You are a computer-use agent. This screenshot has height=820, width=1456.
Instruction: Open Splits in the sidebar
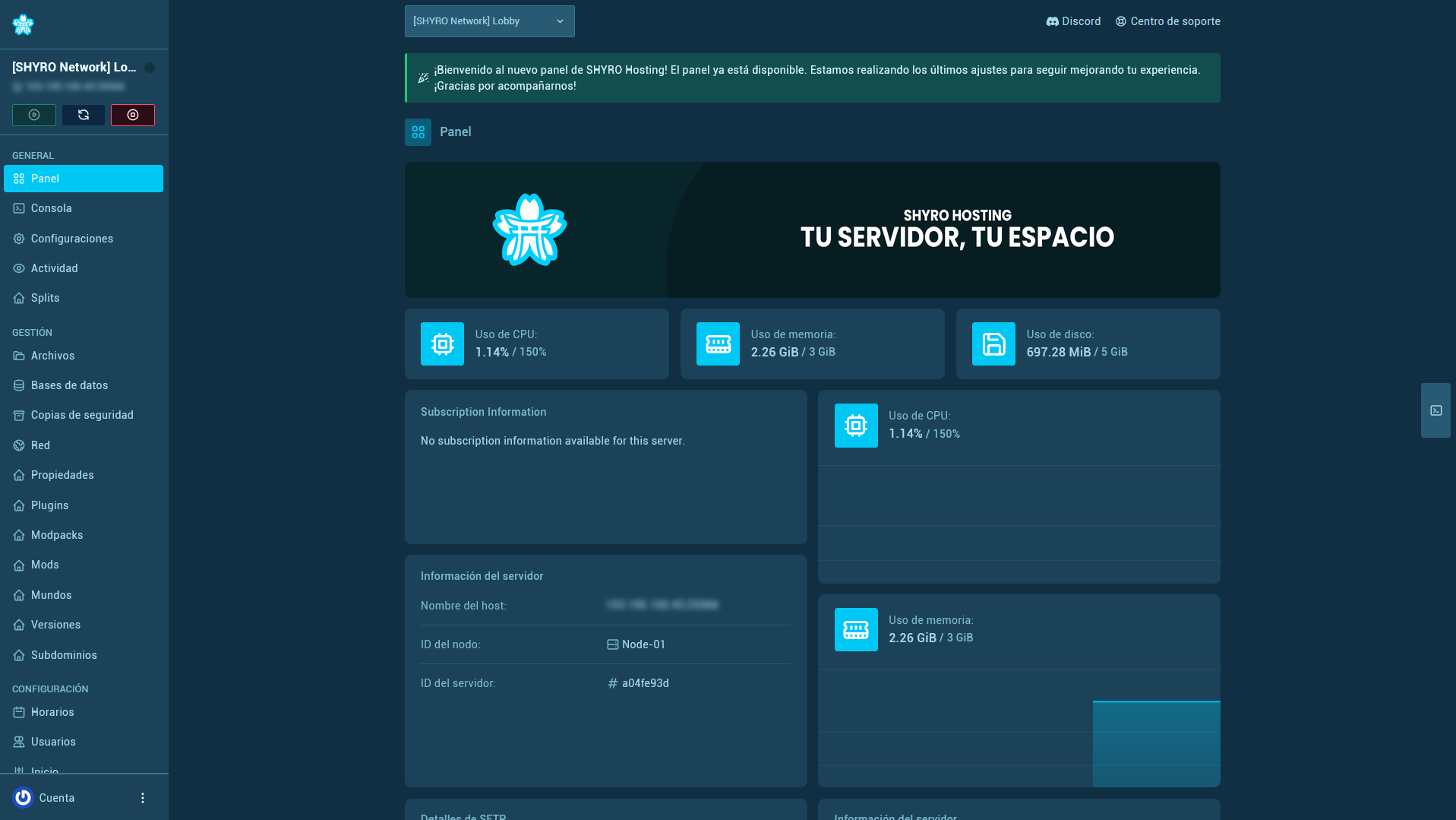coord(84,298)
